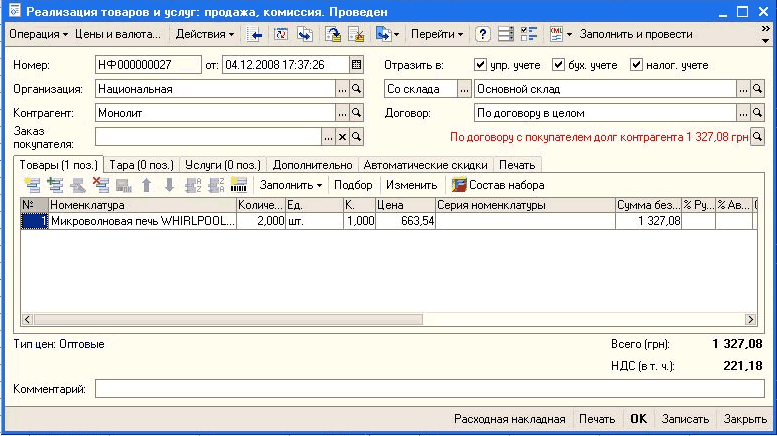Viewport: 777px width, 436px height.
Task: Switch to Дополнительно tab
Action: (312, 165)
